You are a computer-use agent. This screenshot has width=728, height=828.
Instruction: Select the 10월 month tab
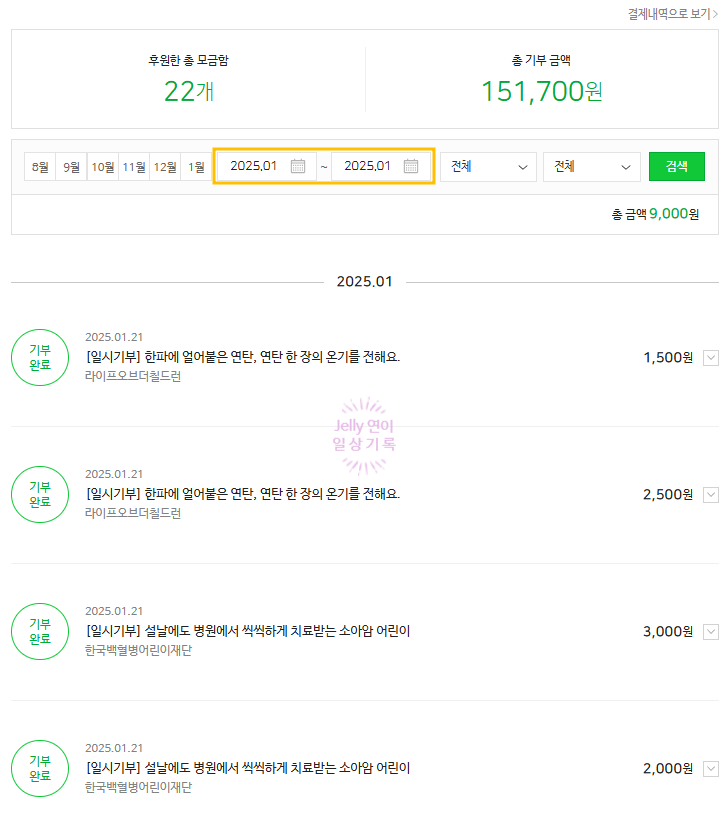[x=103, y=167]
